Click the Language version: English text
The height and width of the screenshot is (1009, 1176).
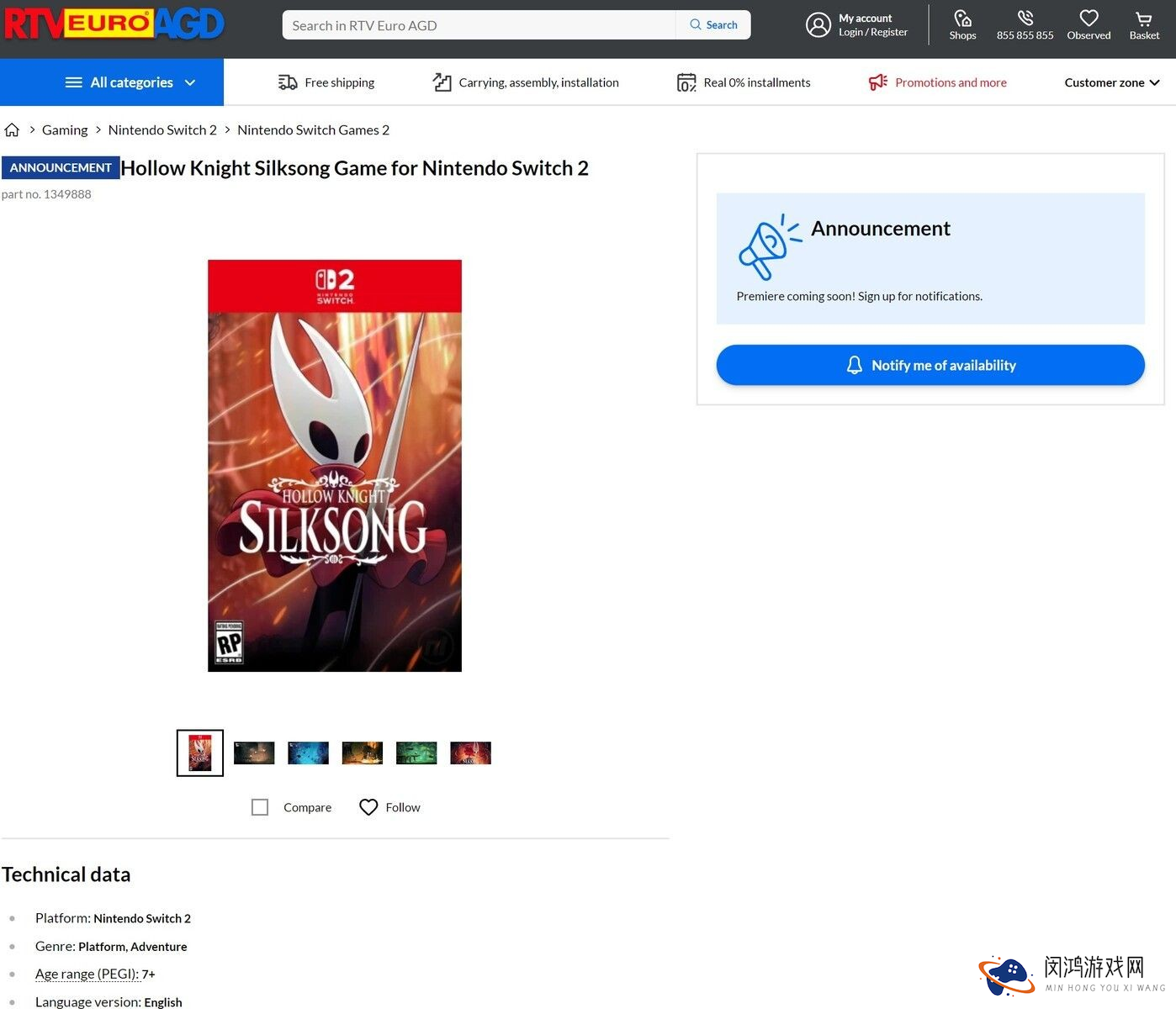pos(109,1001)
